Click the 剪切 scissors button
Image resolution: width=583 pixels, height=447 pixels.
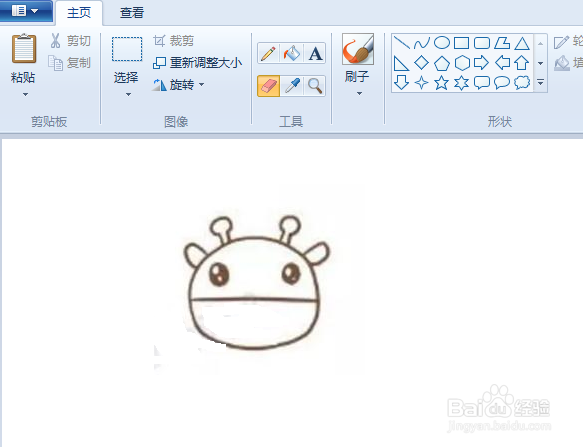70,41
